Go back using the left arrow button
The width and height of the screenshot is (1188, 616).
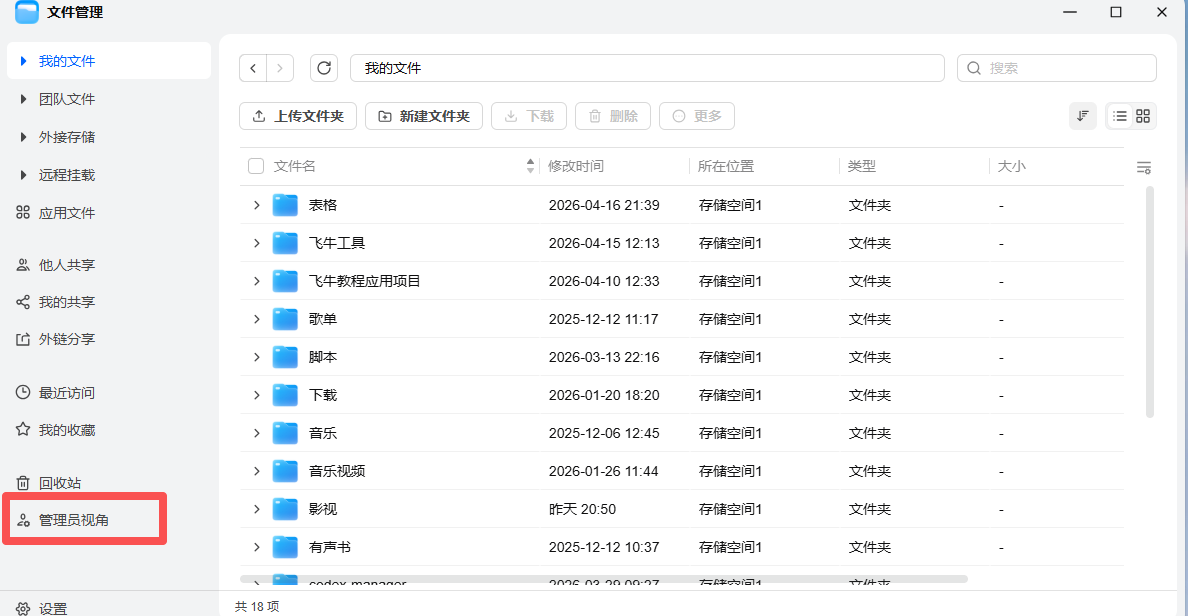click(x=254, y=68)
